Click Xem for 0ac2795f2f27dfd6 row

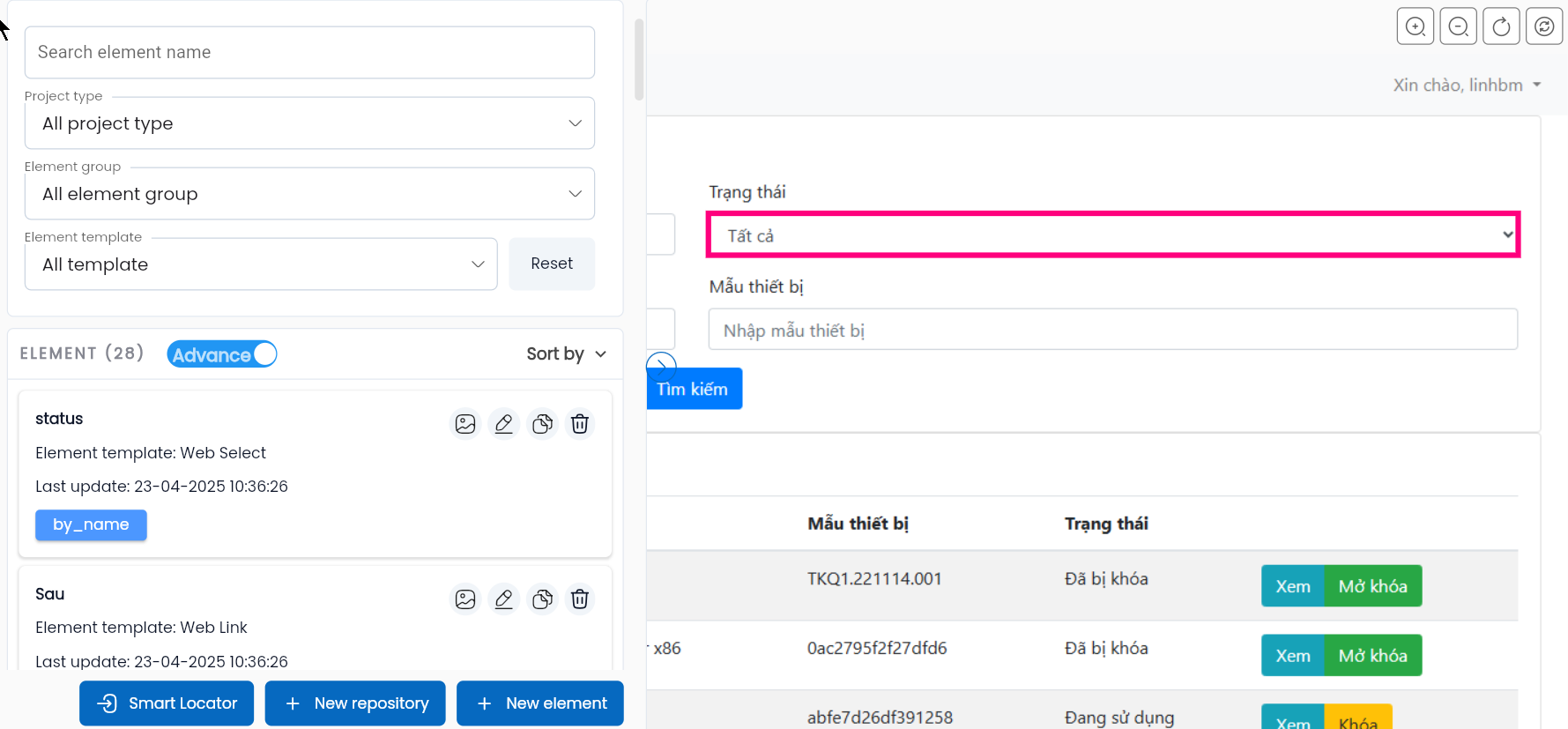click(1293, 656)
